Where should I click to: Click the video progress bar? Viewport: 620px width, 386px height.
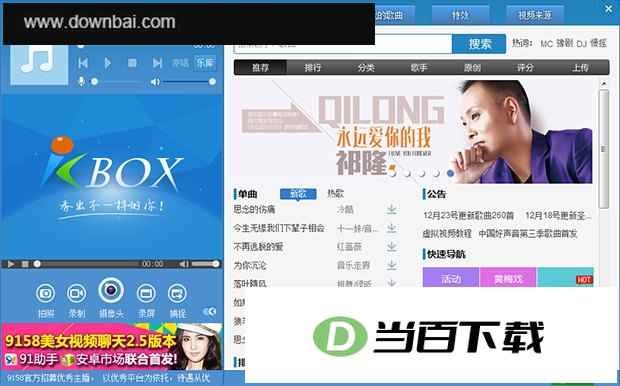click(86, 264)
